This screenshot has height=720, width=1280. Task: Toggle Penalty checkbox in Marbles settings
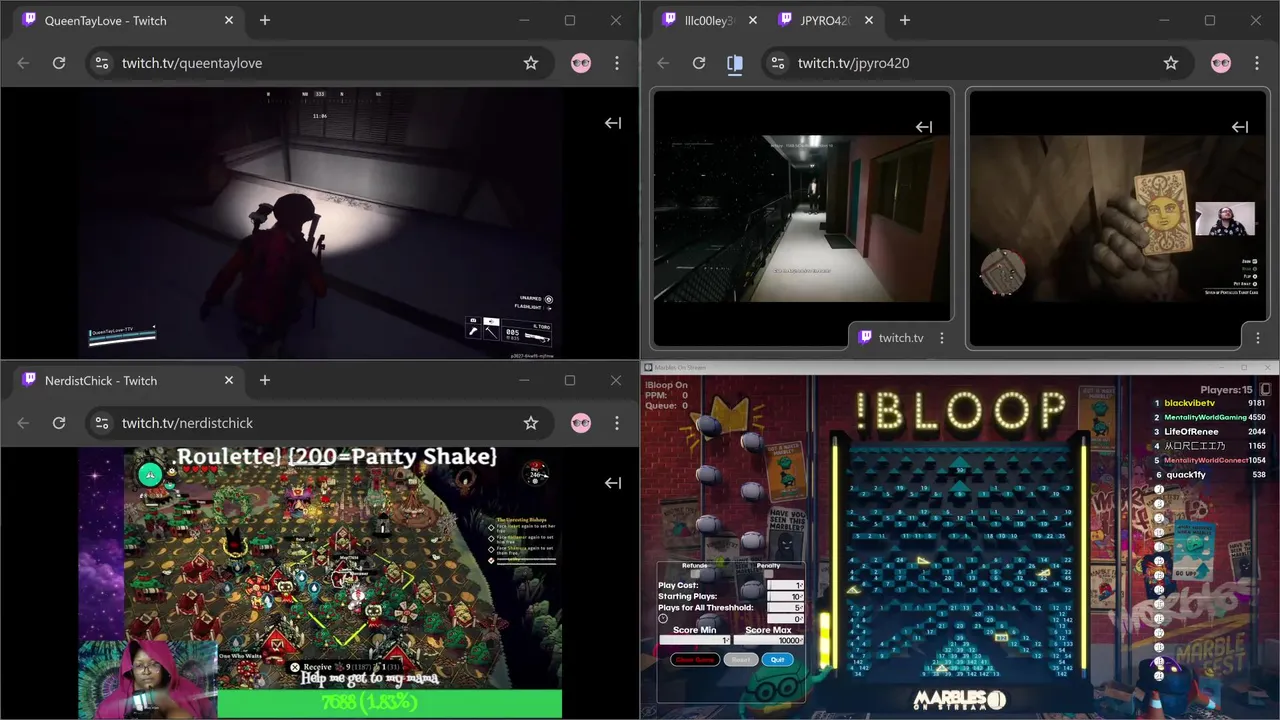(768, 574)
